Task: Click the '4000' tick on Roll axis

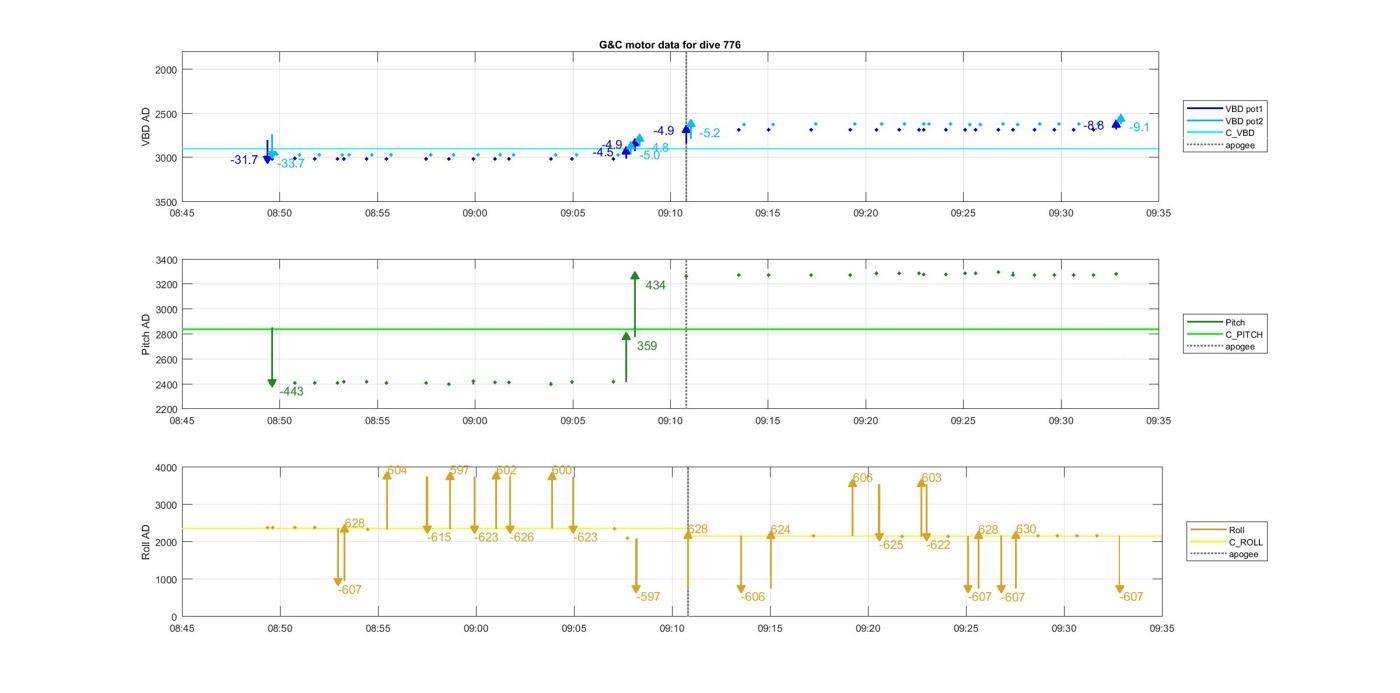Action: (165, 468)
